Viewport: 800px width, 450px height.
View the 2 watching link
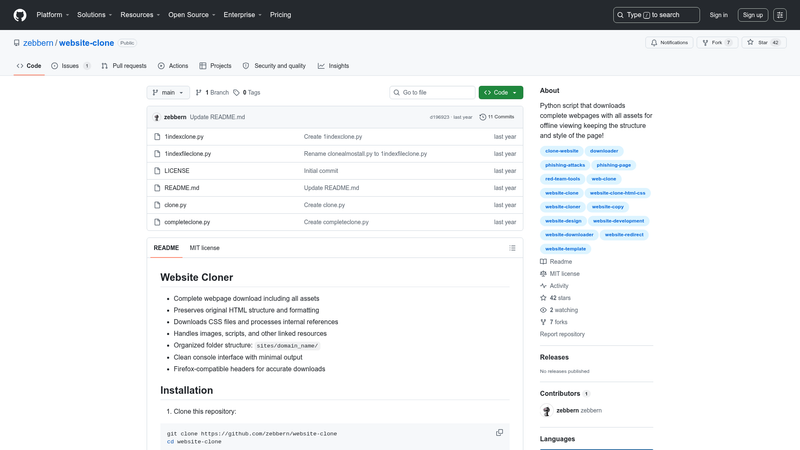tap(559, 310)
